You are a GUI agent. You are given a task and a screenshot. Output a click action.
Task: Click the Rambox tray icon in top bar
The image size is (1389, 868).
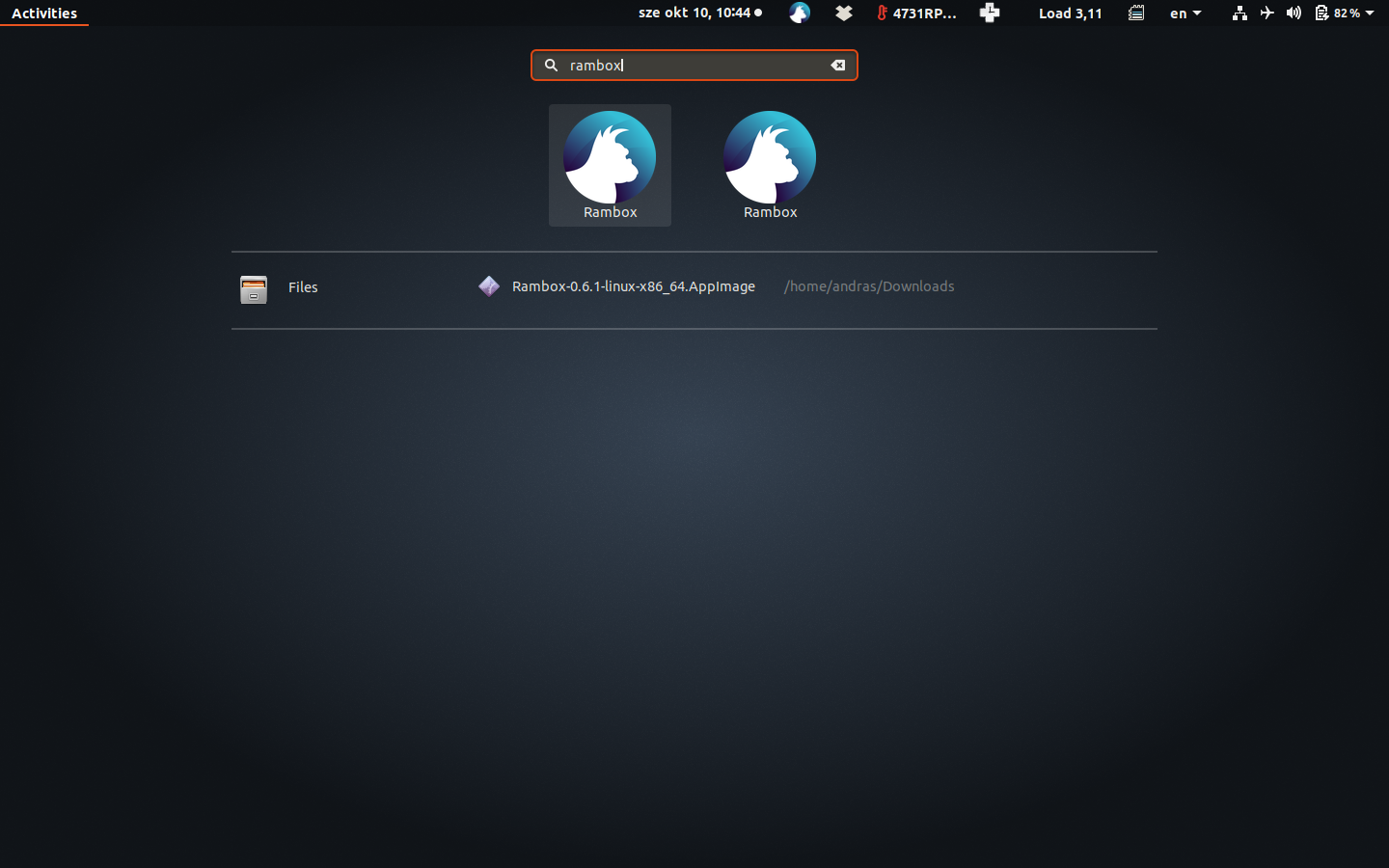click(x=800, y=13)
